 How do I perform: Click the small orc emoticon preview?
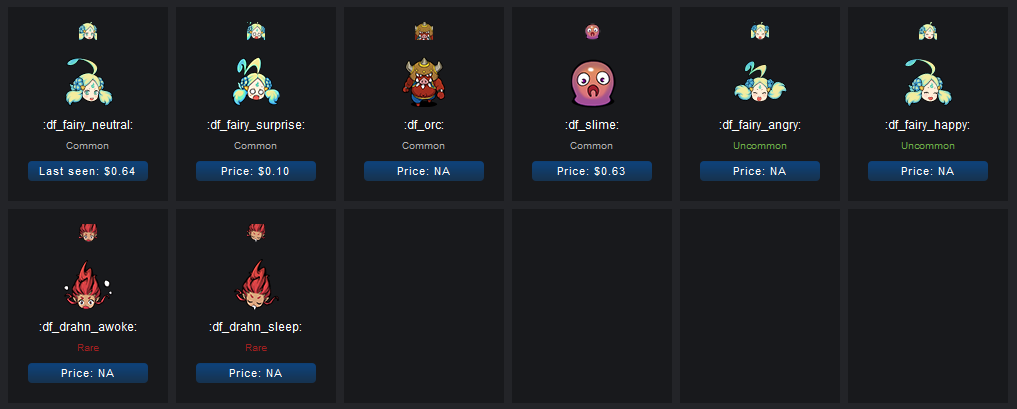[x=424, y=31]
